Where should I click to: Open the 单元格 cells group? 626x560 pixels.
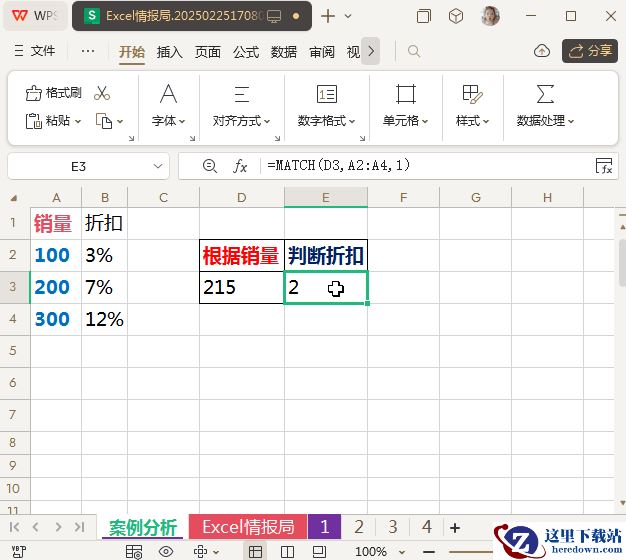[x=405, y=105]
